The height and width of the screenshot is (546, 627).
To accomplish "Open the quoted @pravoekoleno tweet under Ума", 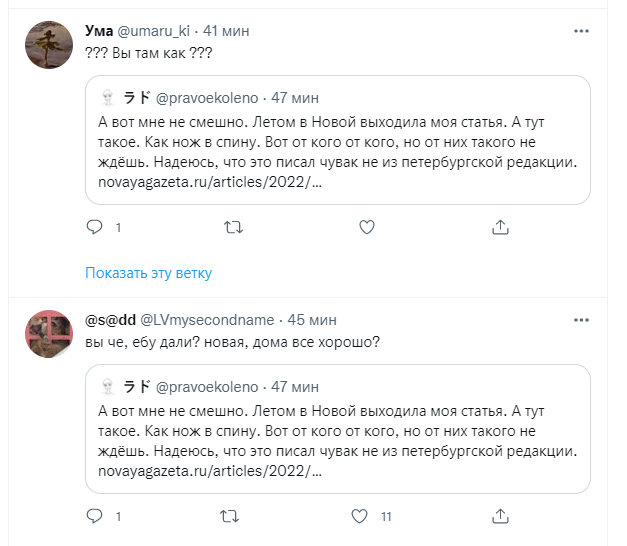I will (x=337, y=140).
